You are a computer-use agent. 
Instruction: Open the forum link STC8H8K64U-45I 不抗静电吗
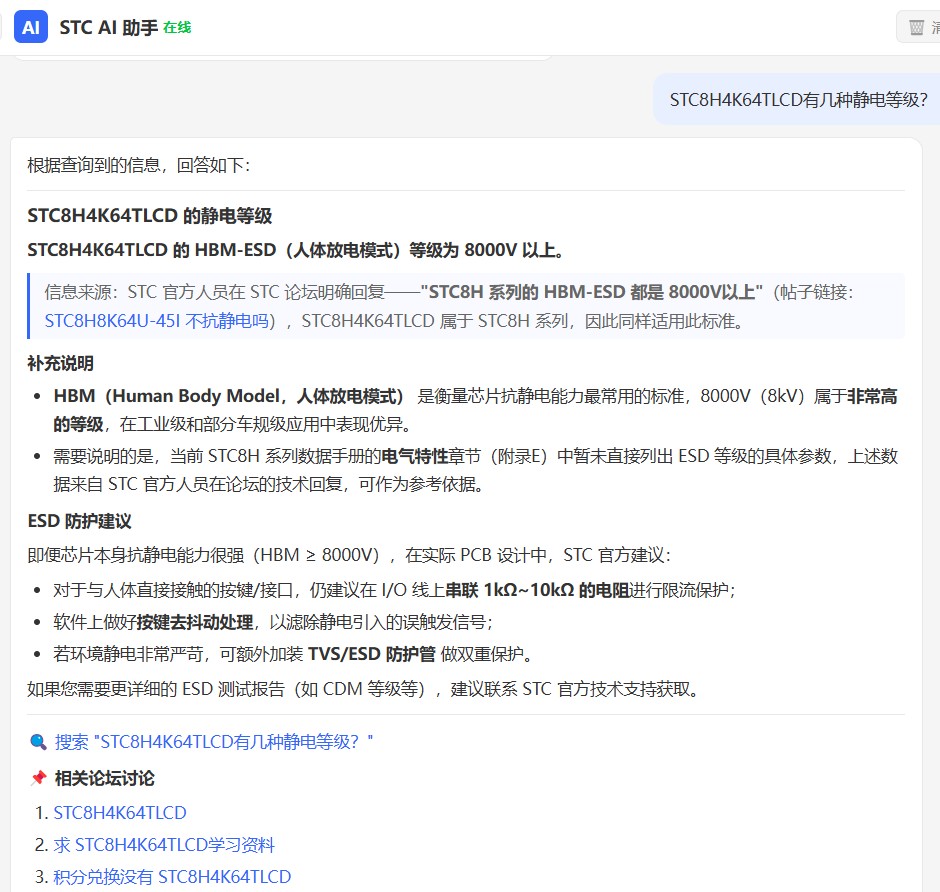click(x=156, y=321)
